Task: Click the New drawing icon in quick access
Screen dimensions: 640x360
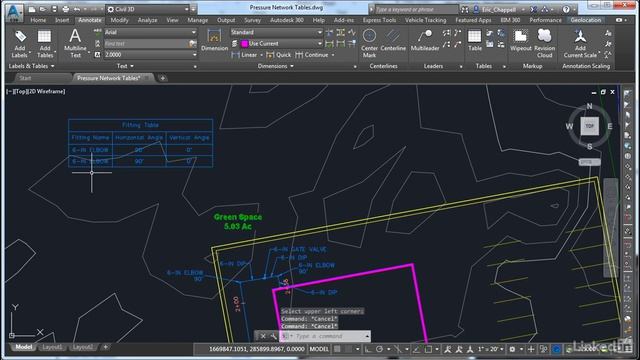Action: coord(31,9)
